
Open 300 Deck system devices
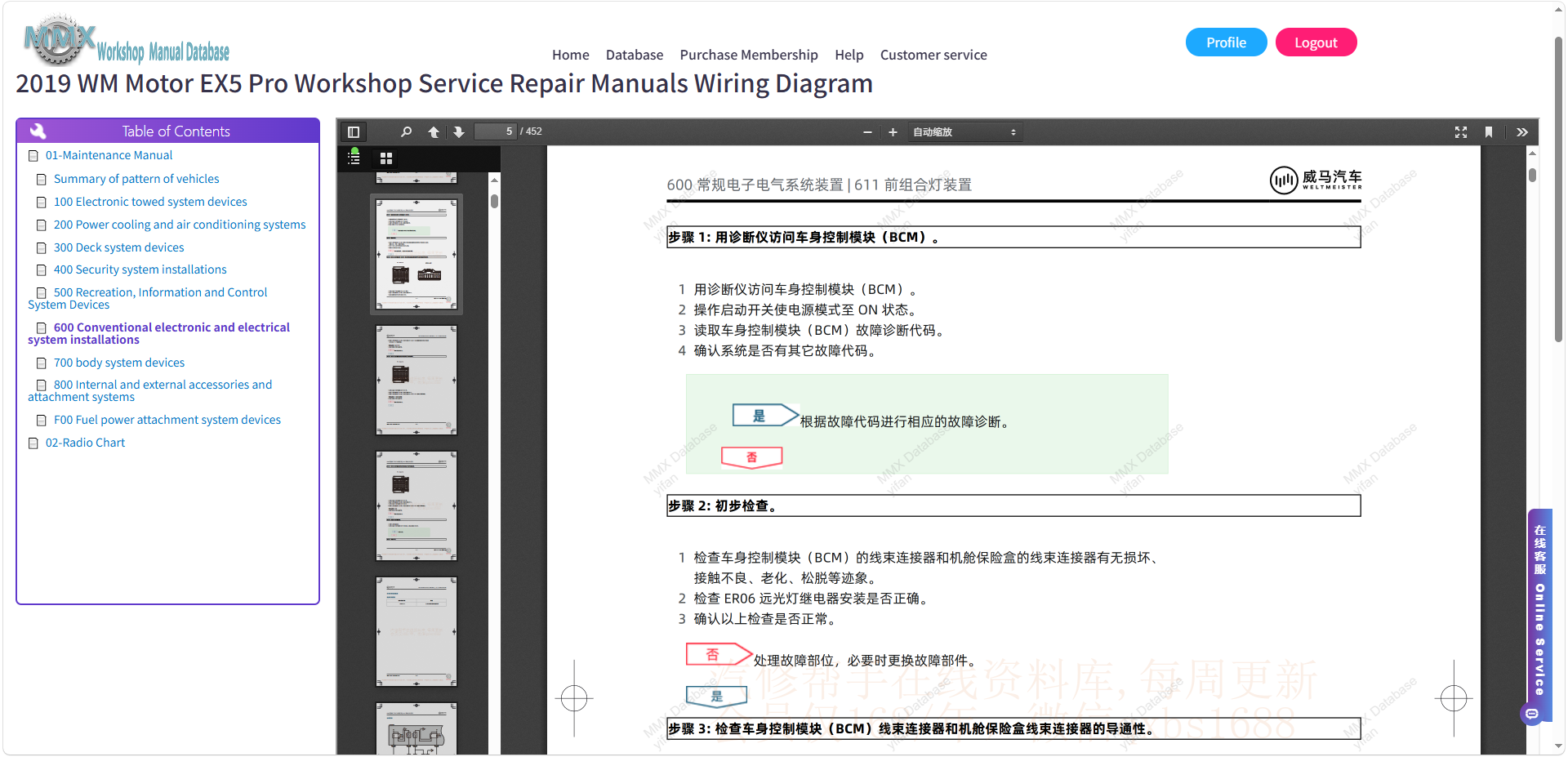tap(119, 247)
